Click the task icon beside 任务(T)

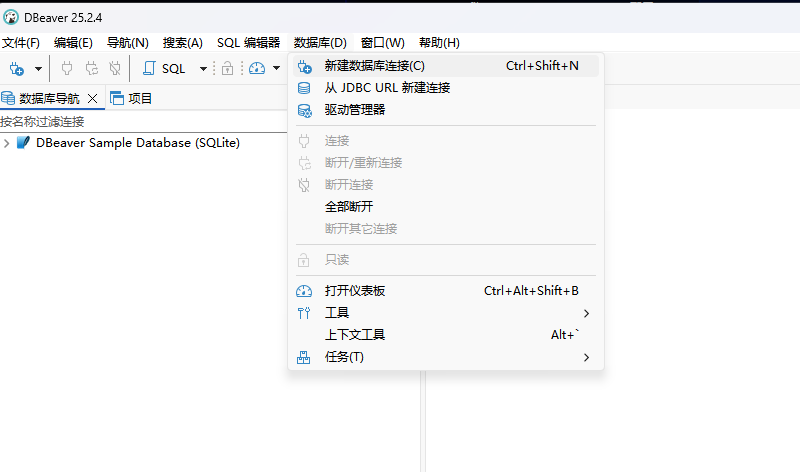304,357
